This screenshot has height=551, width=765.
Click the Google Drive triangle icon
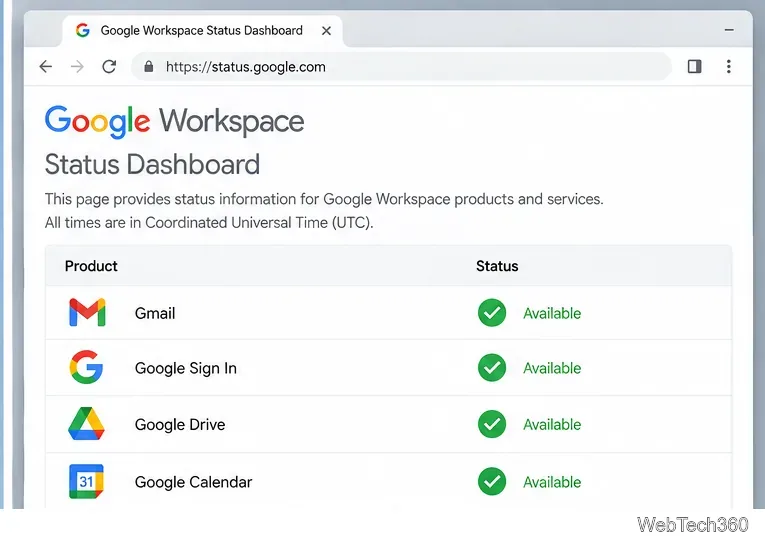click(86, 424)
